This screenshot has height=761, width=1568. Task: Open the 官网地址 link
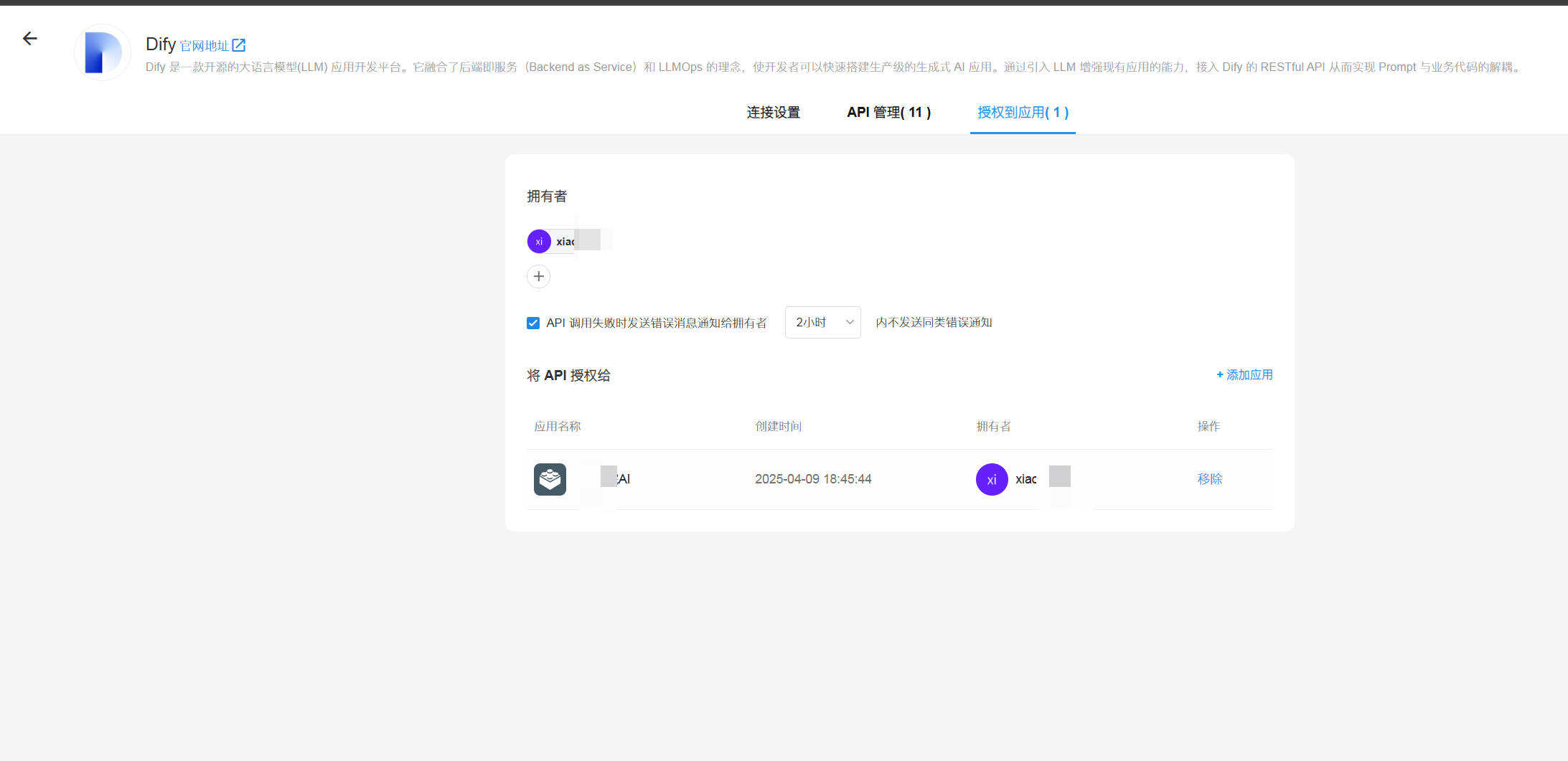tap(205, 46)
